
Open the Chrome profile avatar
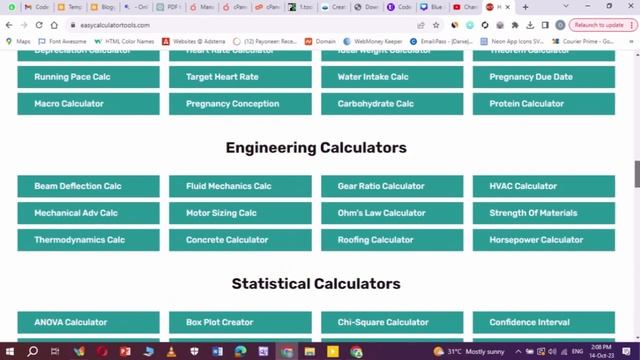point(560,25)
